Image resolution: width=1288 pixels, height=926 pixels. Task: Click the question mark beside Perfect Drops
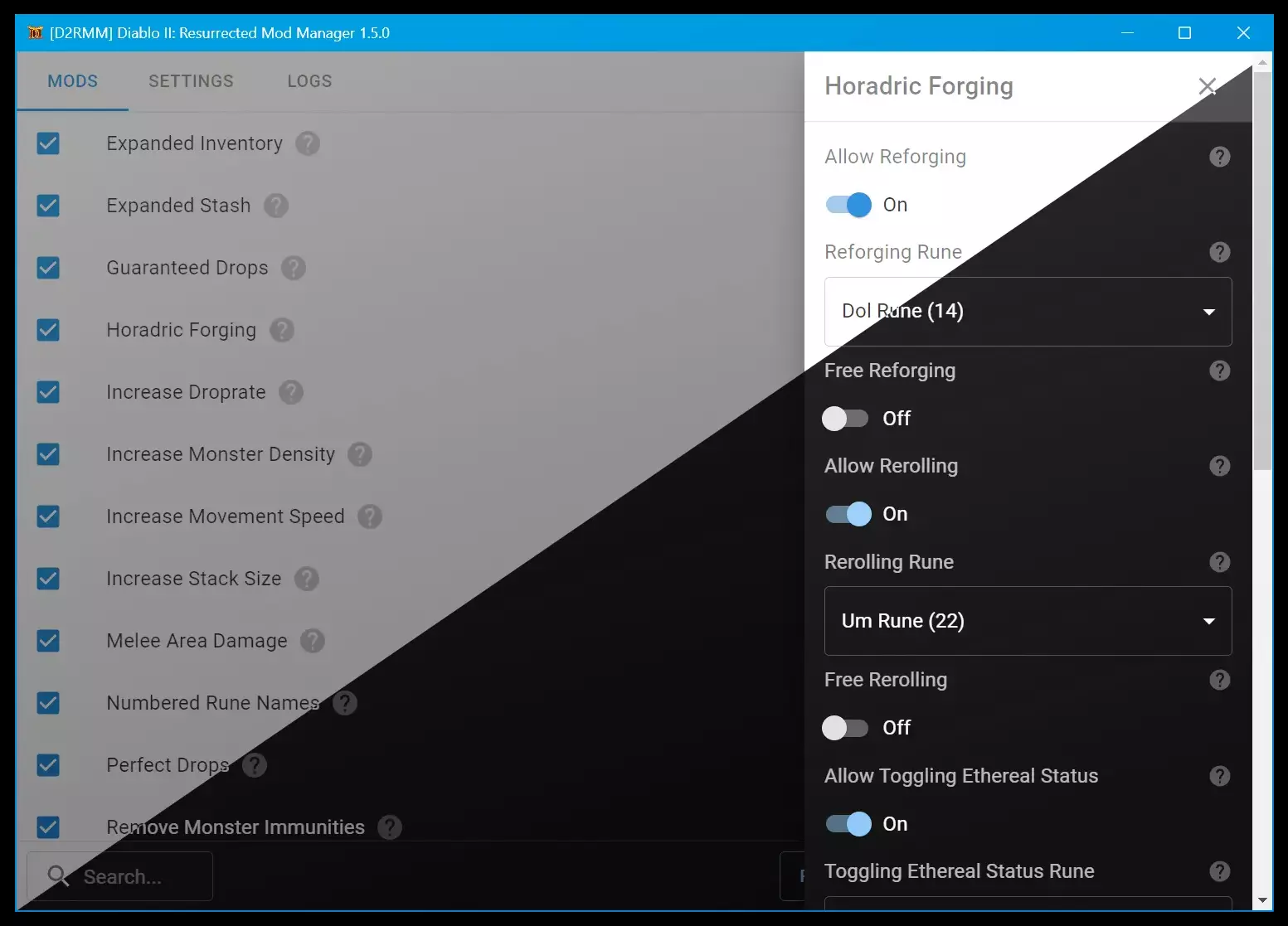click(x=255, y=765)
